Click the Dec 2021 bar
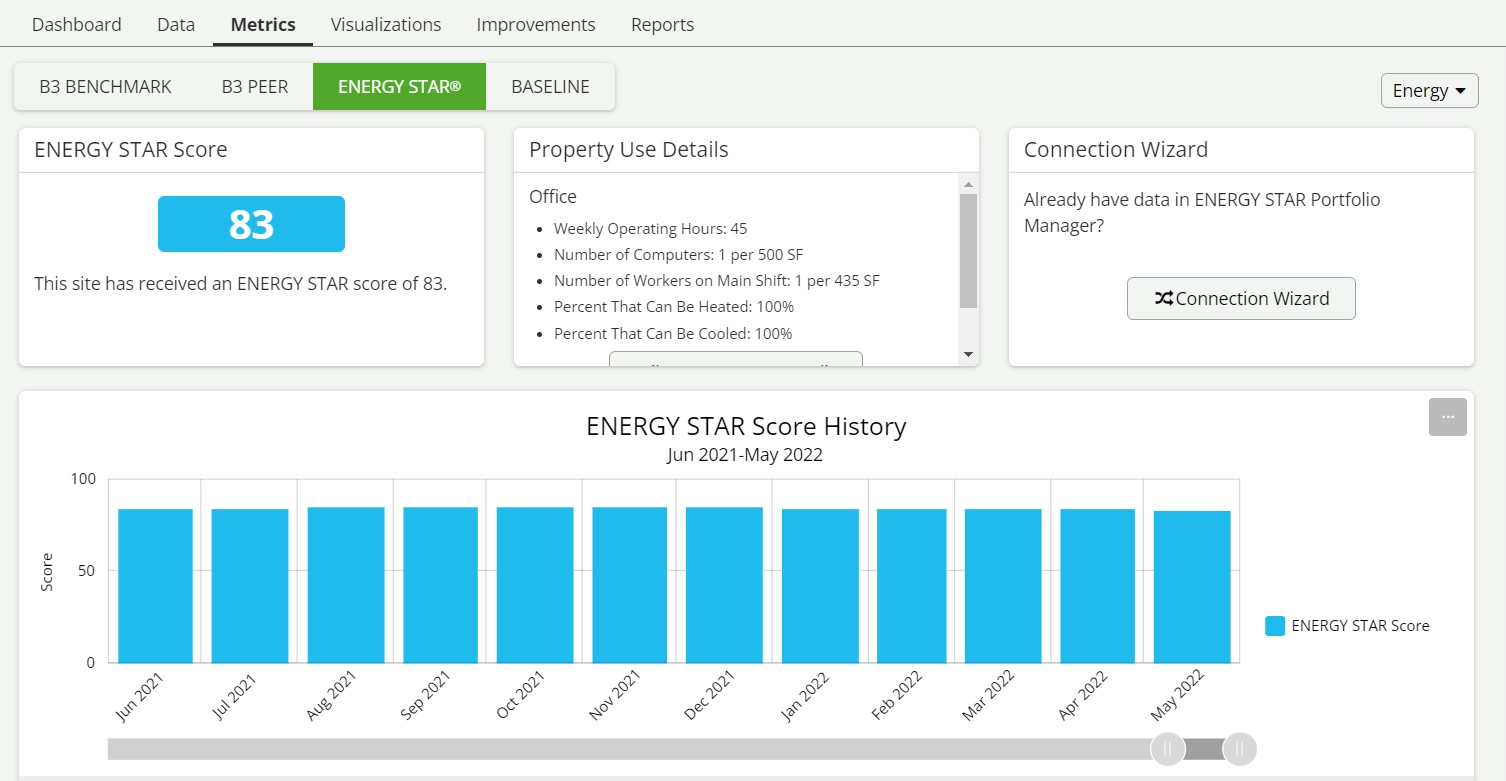 click(x=725, y=585)
